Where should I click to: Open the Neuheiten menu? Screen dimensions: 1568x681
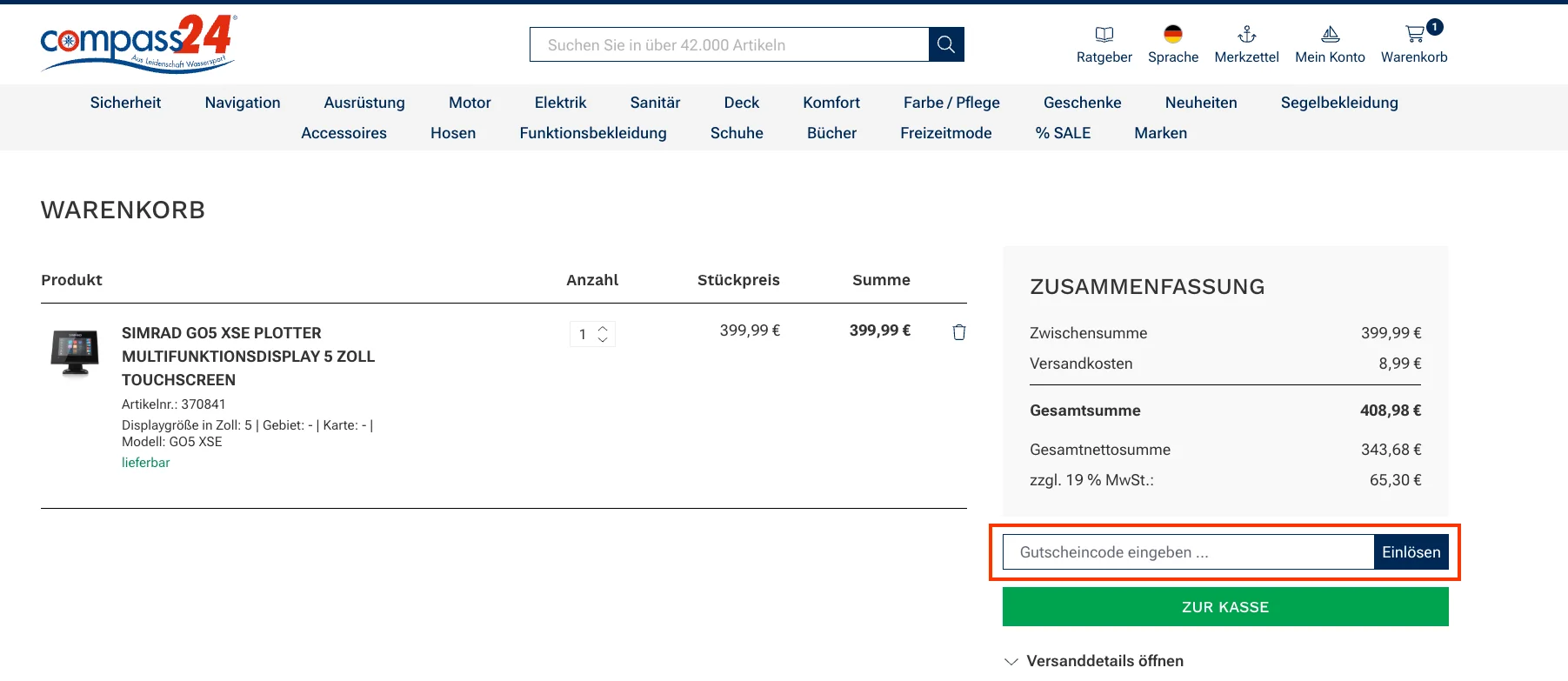click(x=1201, y=103)
